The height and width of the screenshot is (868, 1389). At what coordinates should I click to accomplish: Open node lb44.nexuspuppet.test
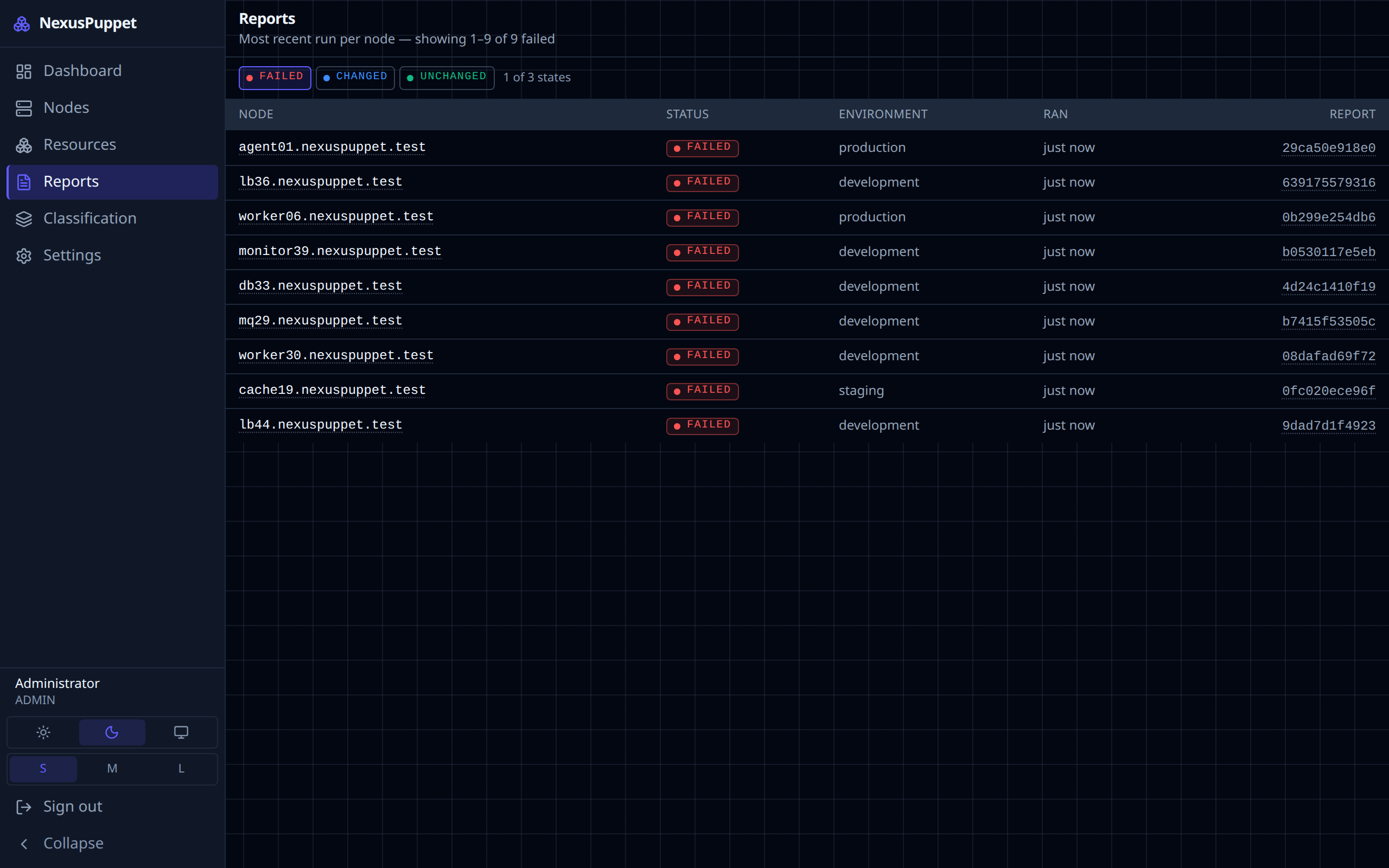click(x=320, y=425)
